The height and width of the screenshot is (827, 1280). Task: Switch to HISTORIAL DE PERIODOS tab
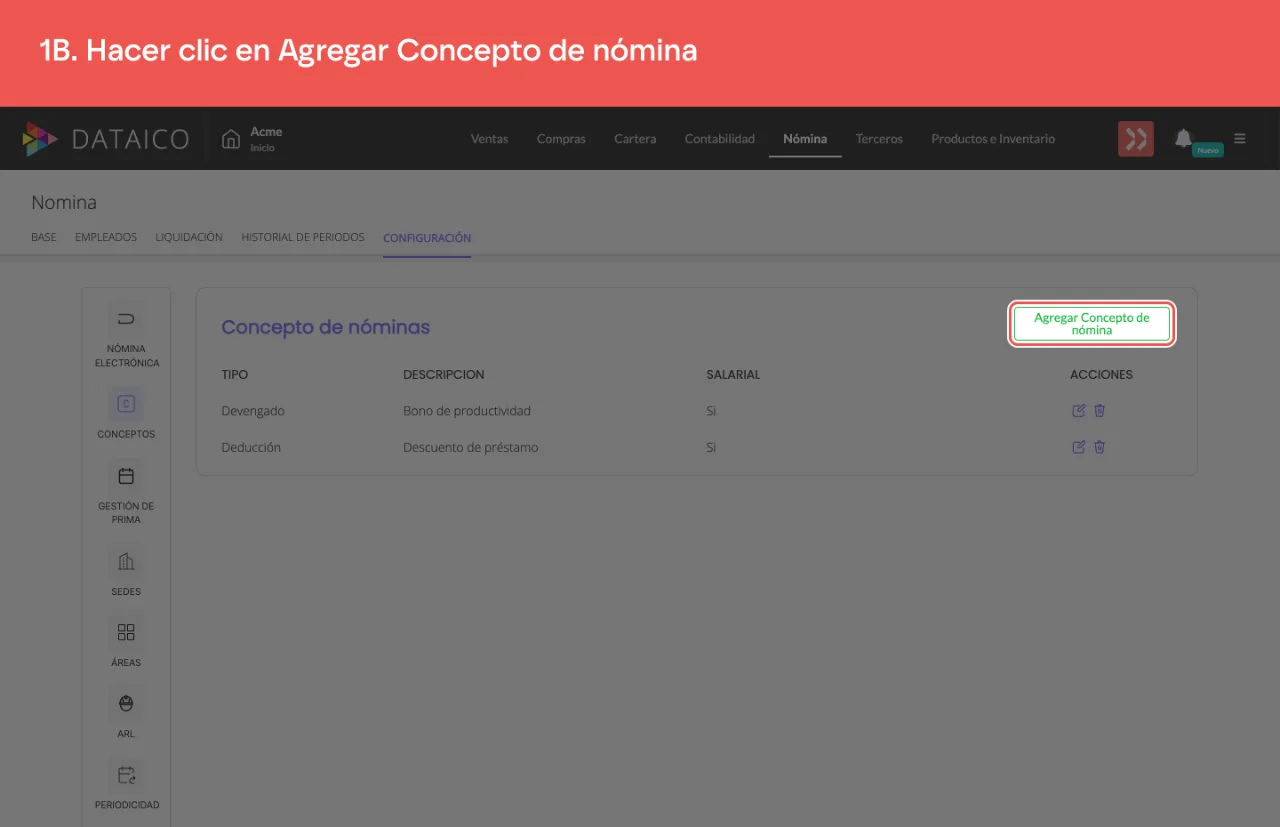pyautogui.click(x=303, y=238)
